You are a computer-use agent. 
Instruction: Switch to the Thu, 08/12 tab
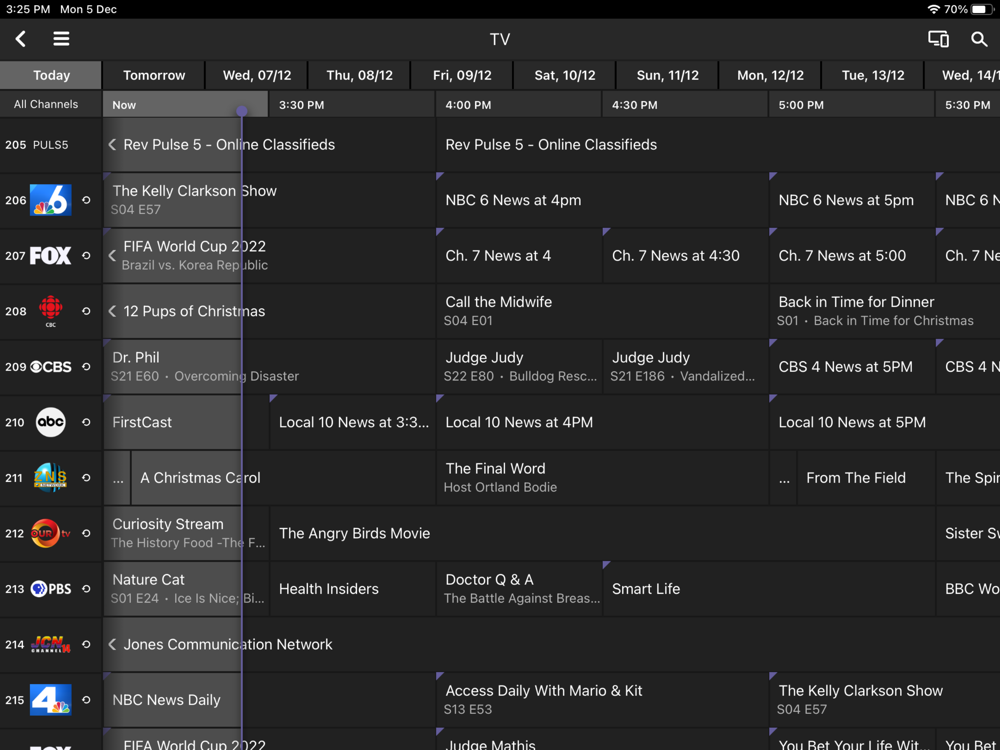click(x=359, y=75)
